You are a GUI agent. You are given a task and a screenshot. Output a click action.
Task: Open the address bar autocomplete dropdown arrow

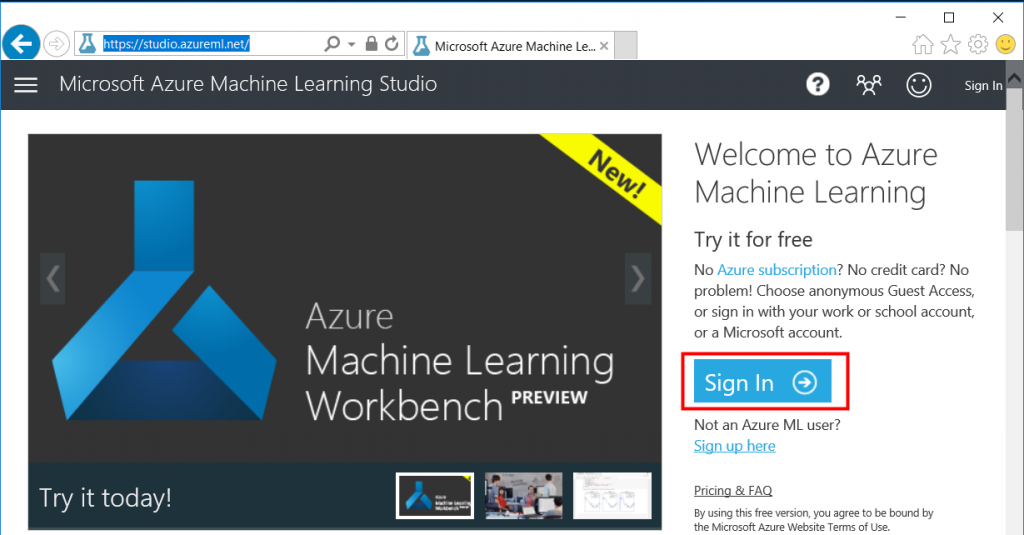click(x=351, y=44)
